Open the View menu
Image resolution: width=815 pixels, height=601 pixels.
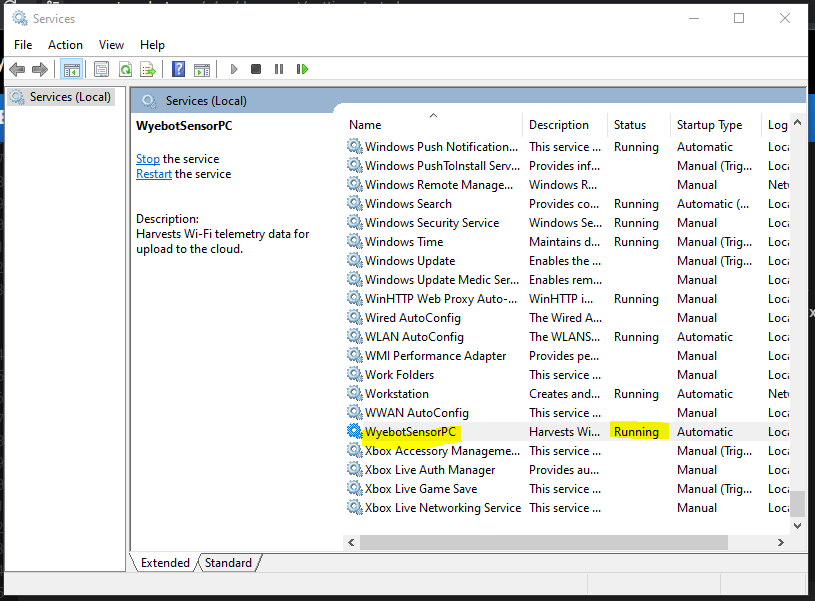[x=111, y=44]
